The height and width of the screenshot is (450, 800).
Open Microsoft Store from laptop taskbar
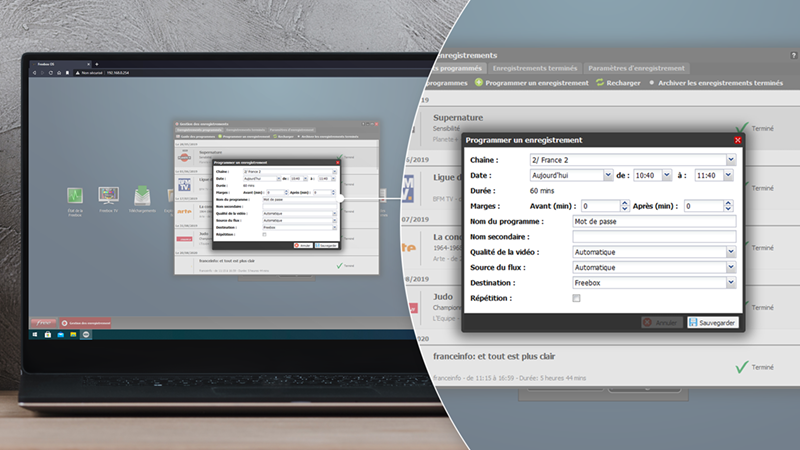47,335
